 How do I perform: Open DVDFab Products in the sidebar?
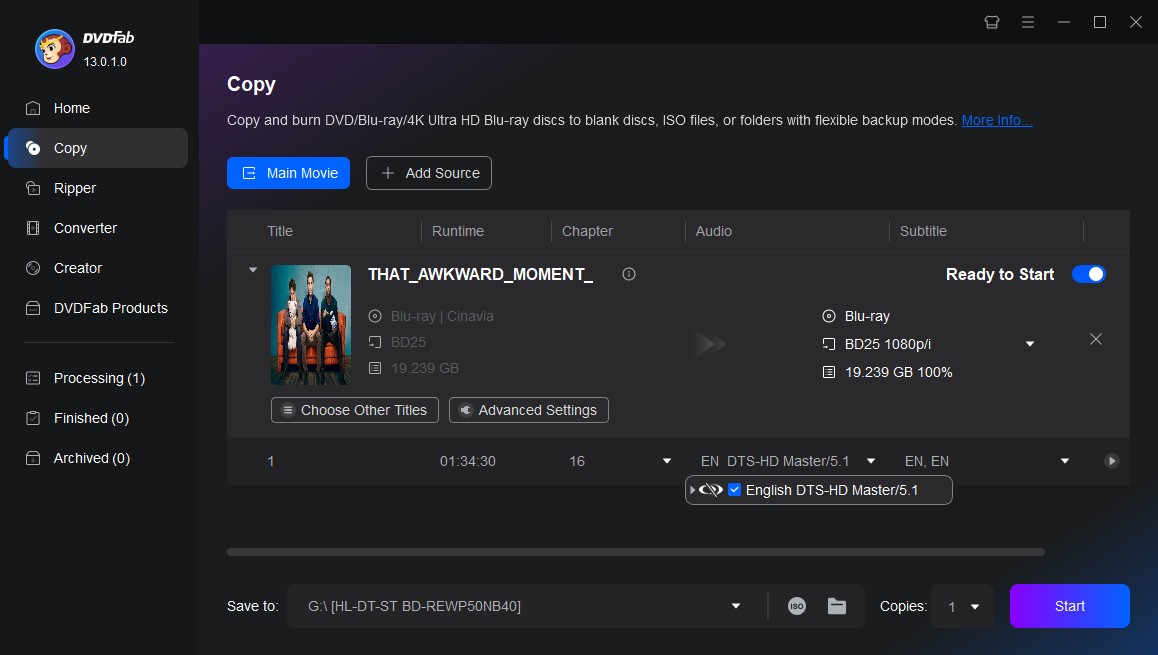point(109,307)
